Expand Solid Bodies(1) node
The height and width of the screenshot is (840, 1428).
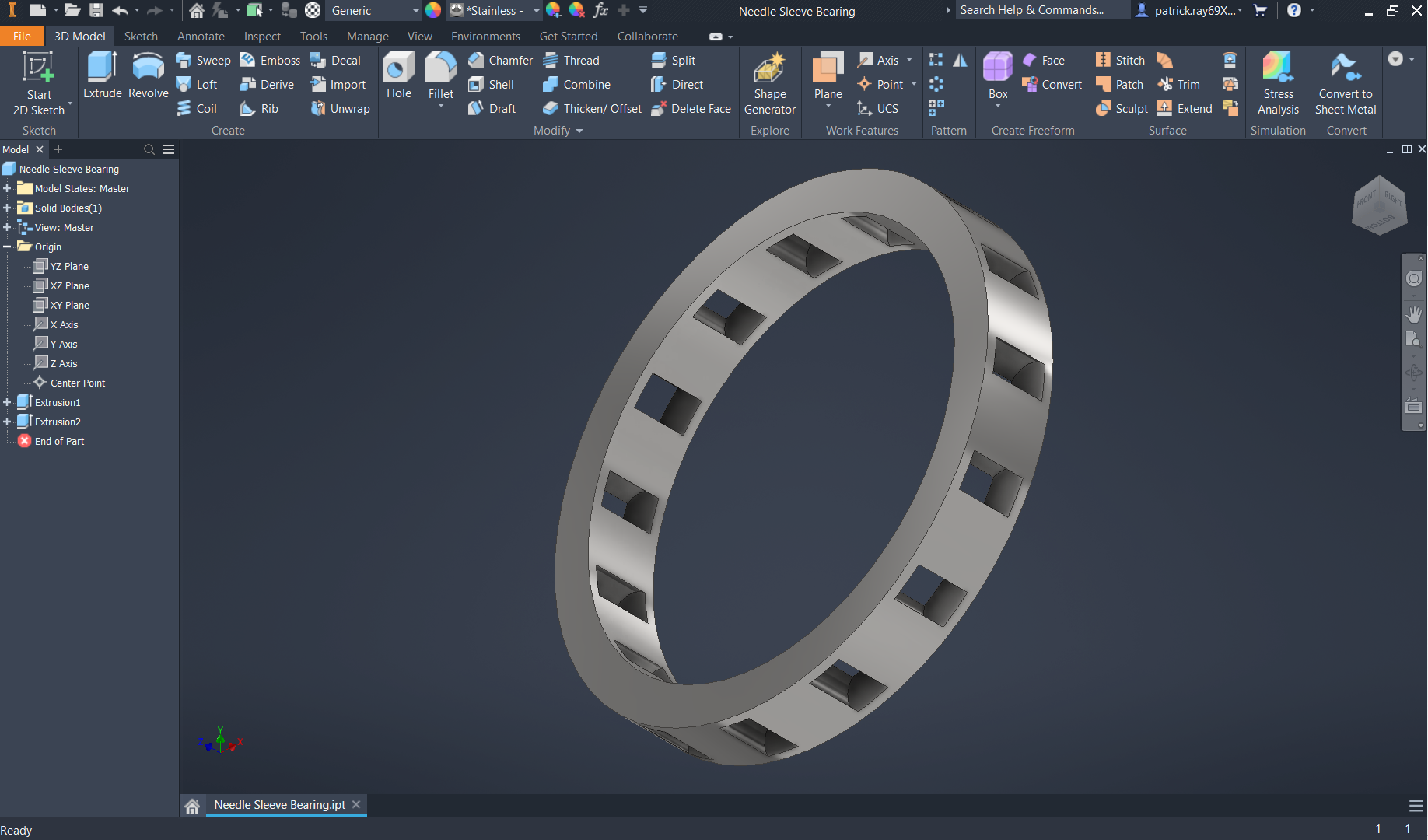[x=7, y=208]
